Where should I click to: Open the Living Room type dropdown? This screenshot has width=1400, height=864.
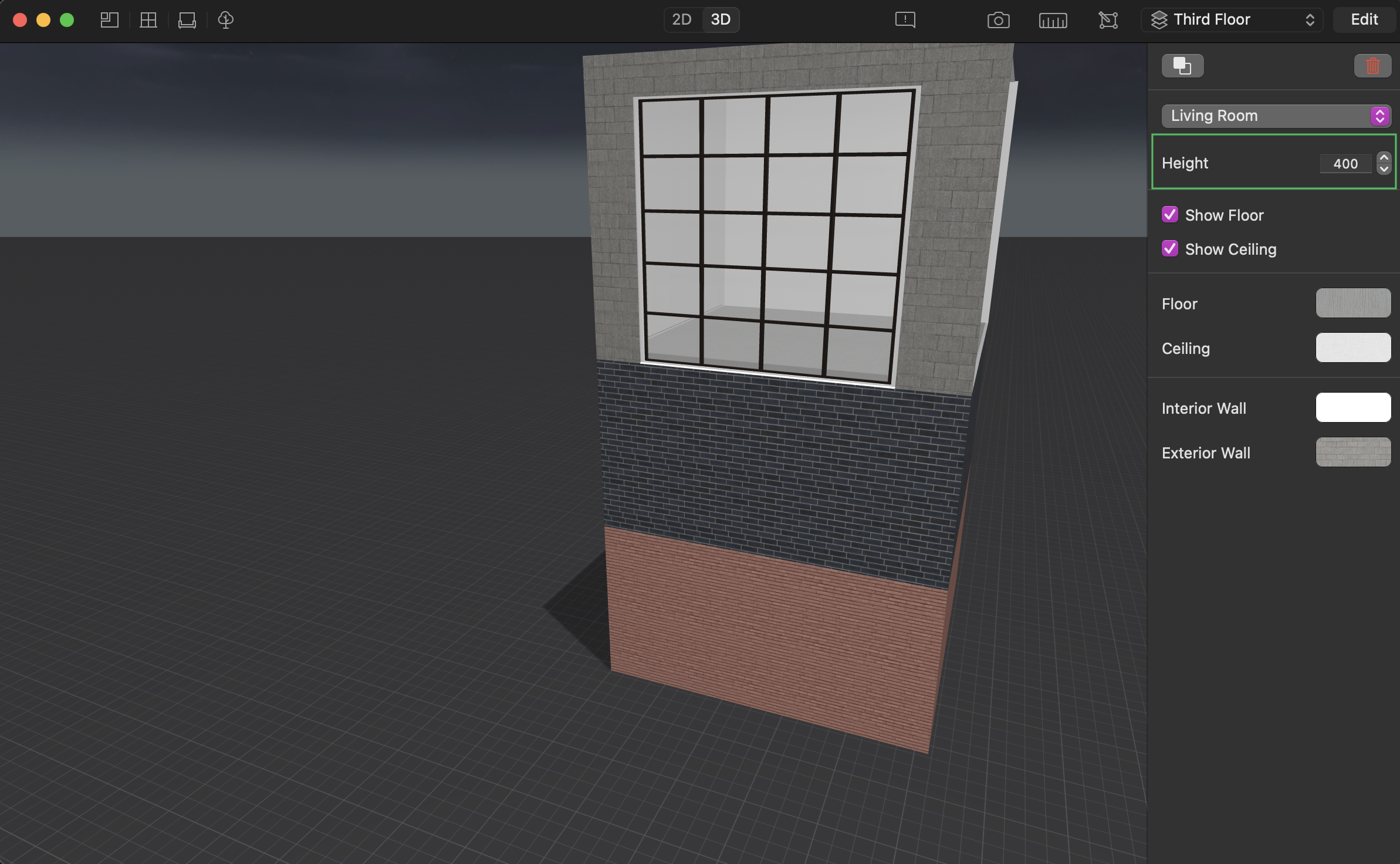pos(1275,116)
